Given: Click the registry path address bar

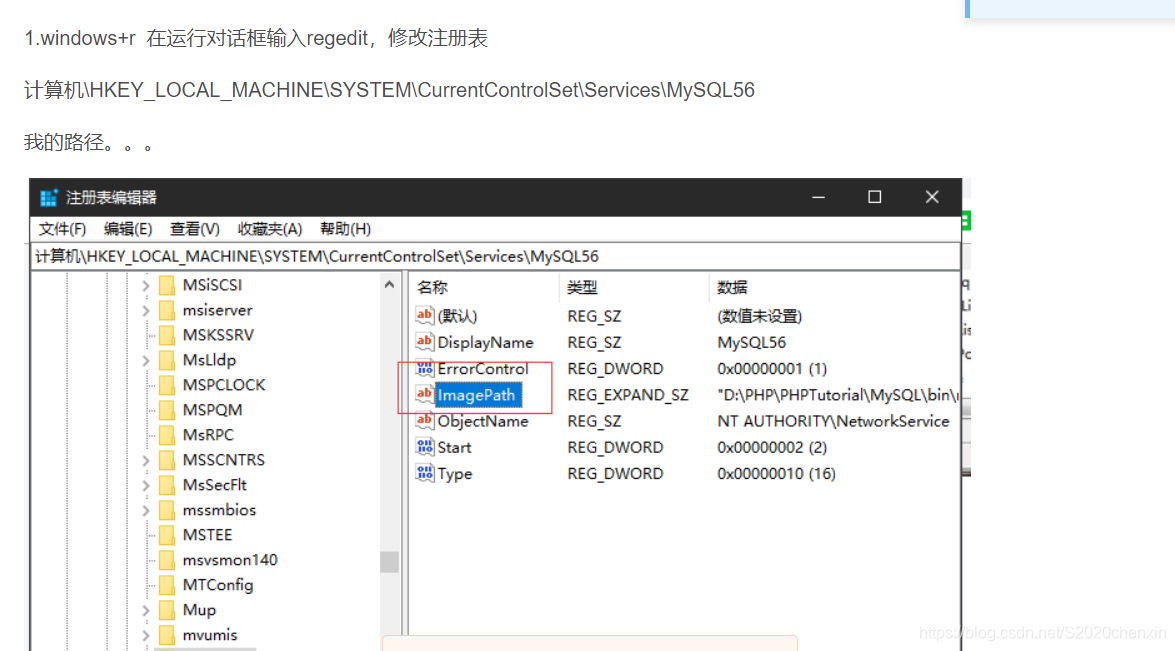Looking at the screenshot, I should 495,256.
